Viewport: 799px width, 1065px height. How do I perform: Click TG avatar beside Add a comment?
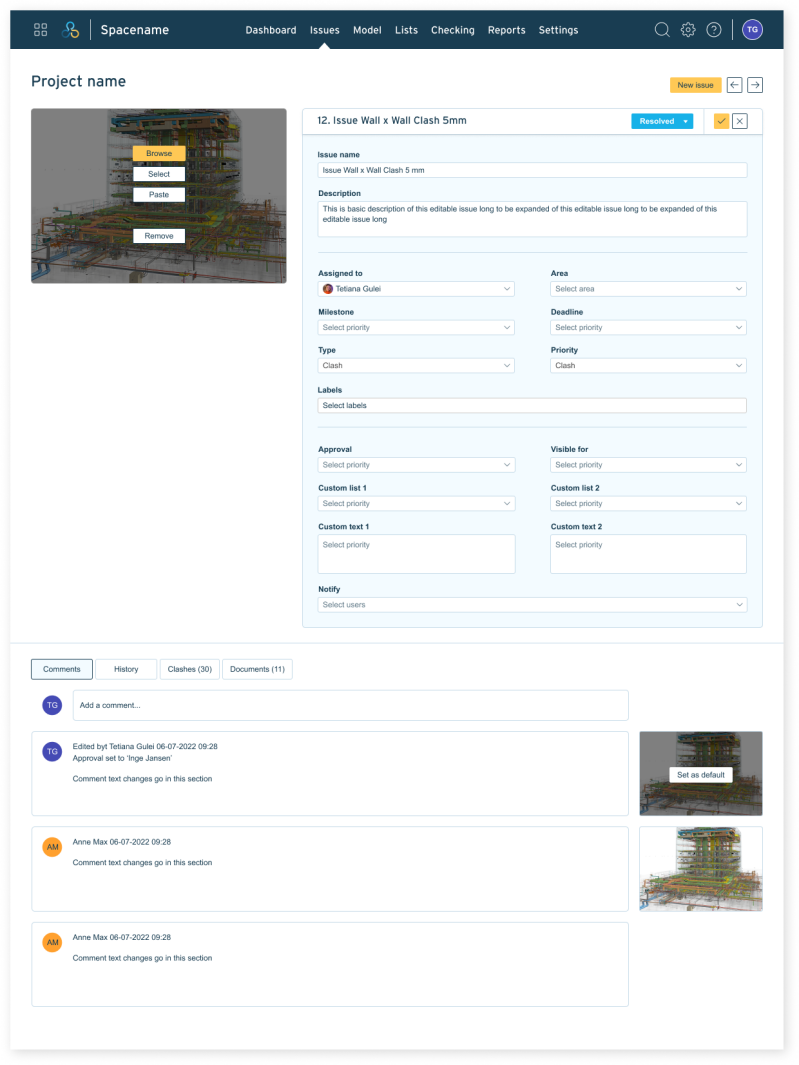(x=52, y=705)
